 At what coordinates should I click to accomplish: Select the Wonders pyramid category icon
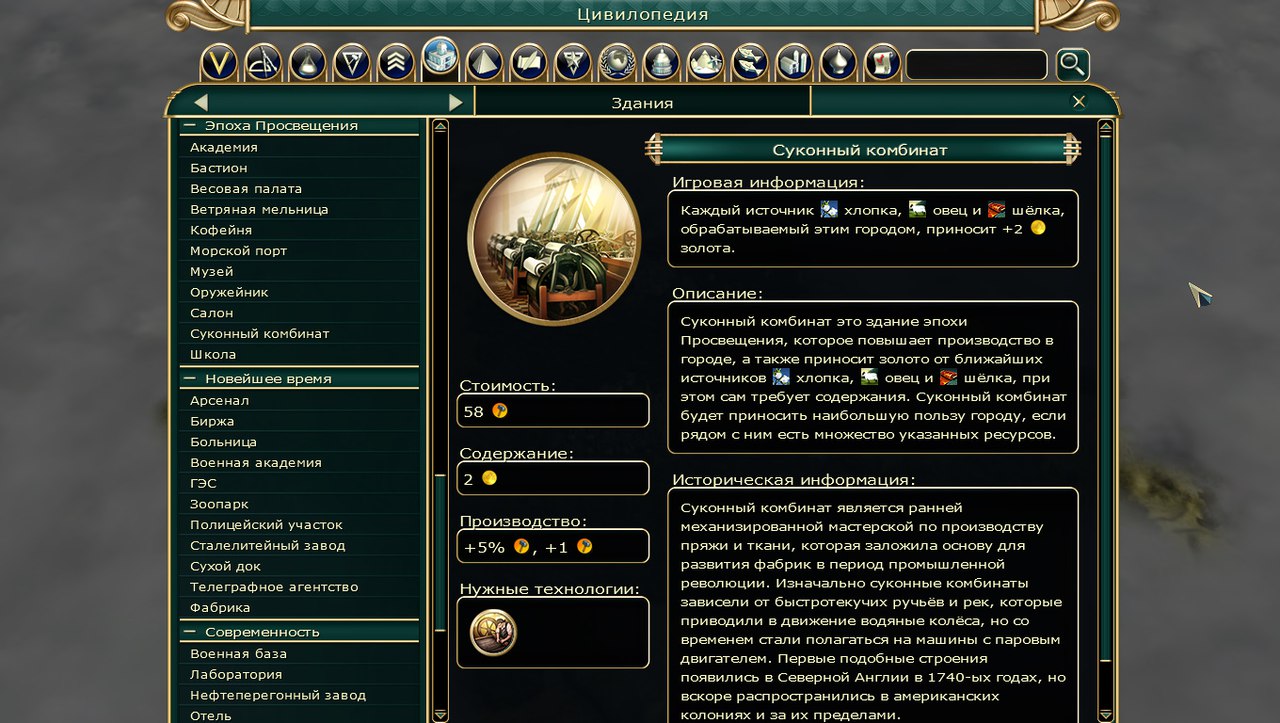(x=484, y=63)
